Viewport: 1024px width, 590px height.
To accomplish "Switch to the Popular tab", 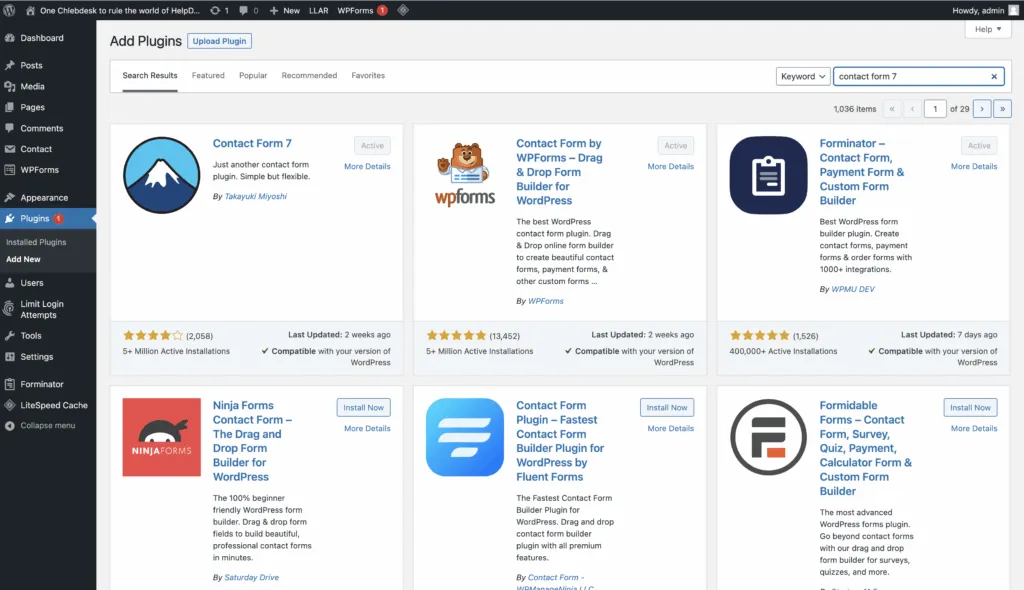I will tap(253, 76).
